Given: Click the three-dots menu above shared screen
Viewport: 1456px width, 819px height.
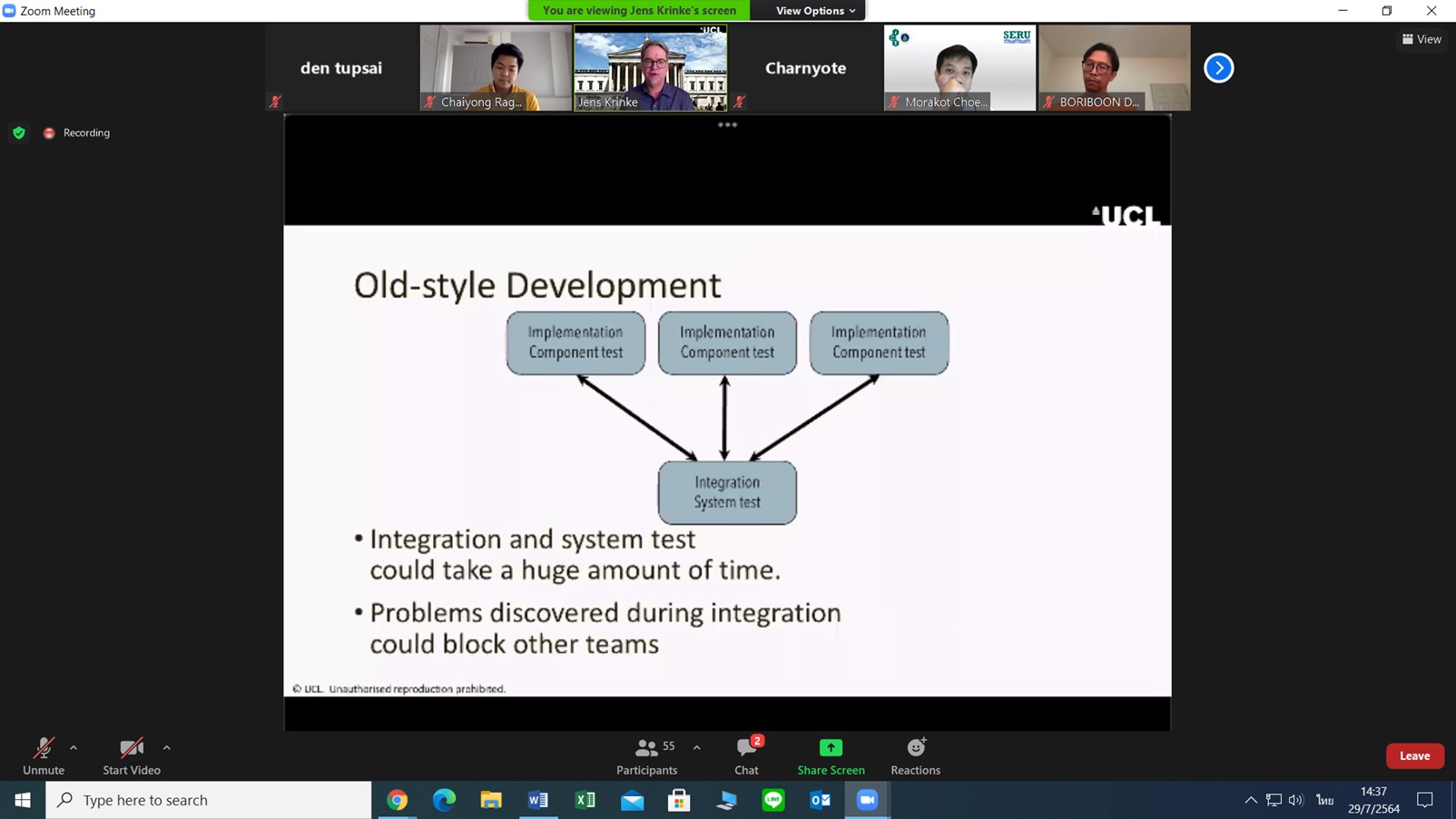Looking at the screenshot, I should coord(727,125).
